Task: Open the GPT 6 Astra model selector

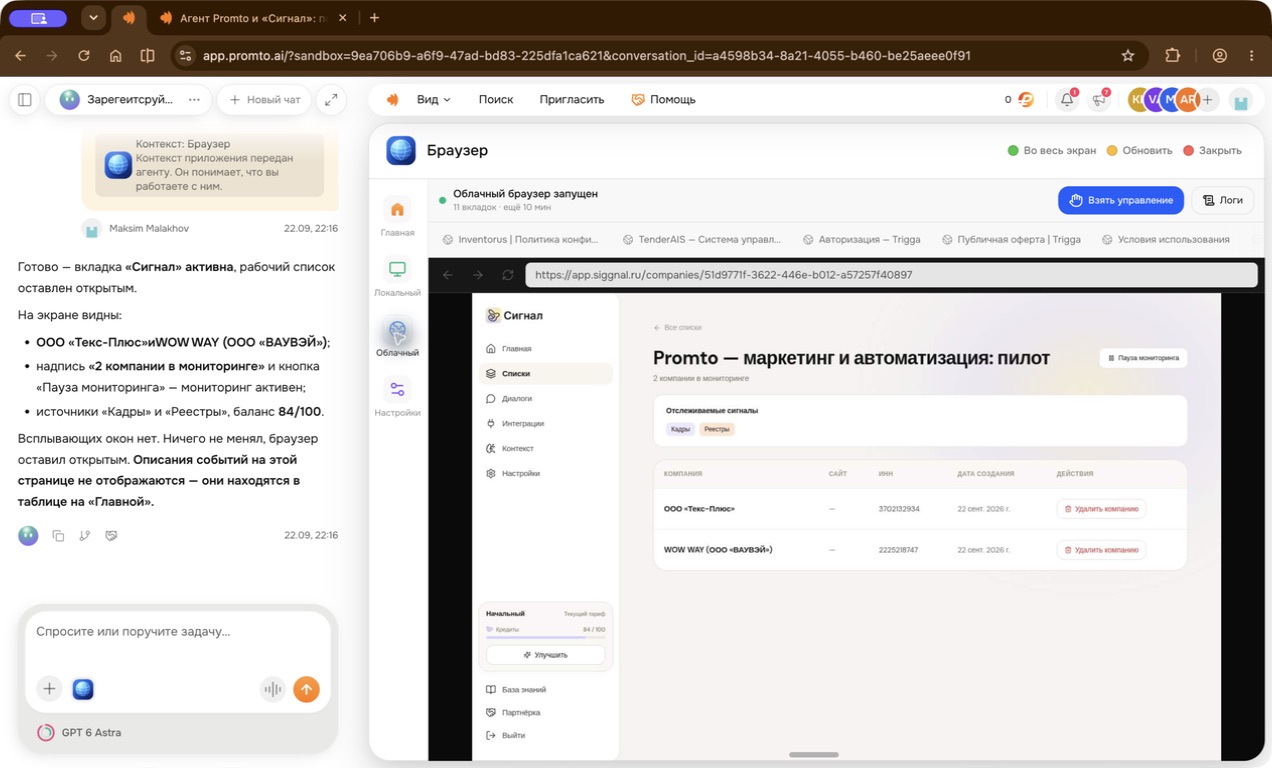Action: [79, 732]
